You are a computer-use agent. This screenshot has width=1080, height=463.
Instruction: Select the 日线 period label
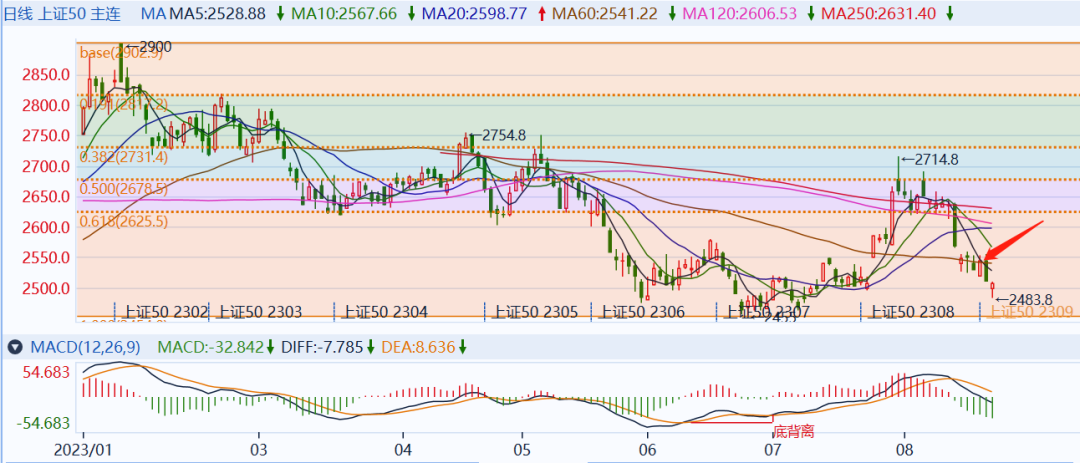18,13
